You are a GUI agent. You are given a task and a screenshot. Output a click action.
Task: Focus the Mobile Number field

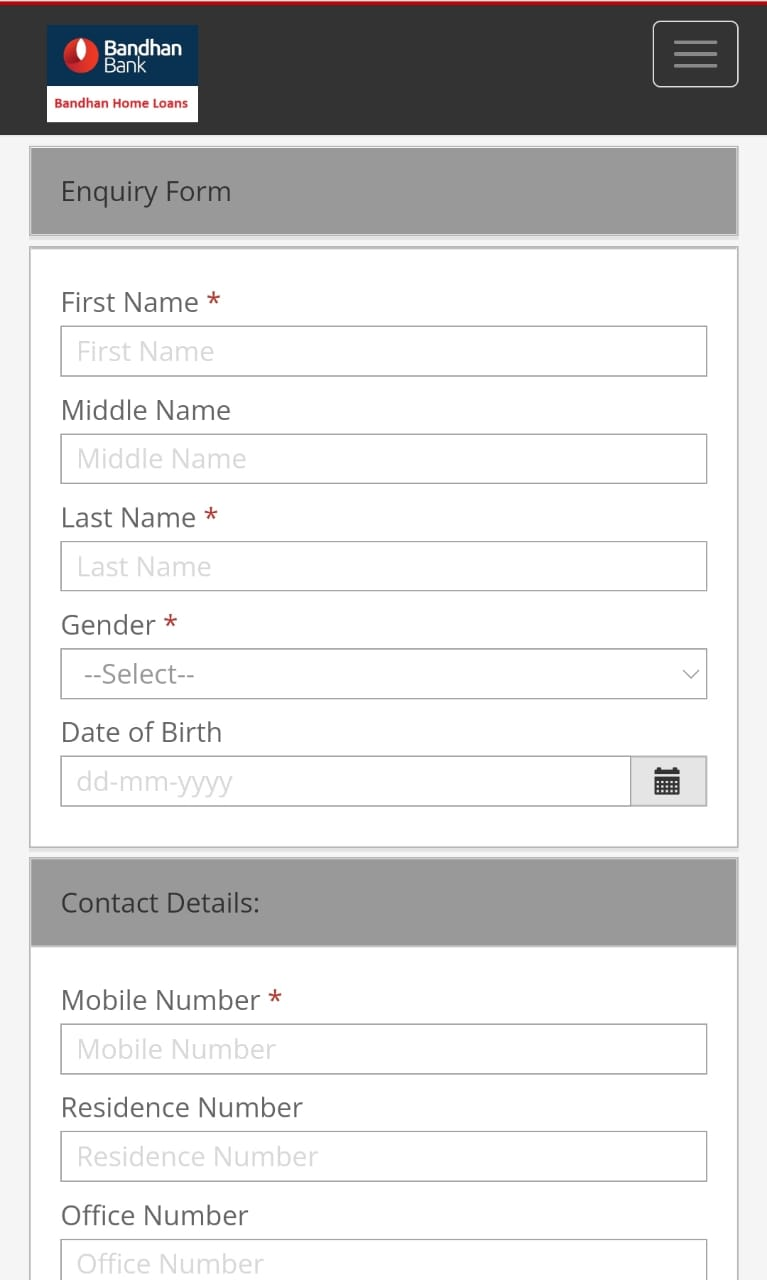tap(384, 1049)
